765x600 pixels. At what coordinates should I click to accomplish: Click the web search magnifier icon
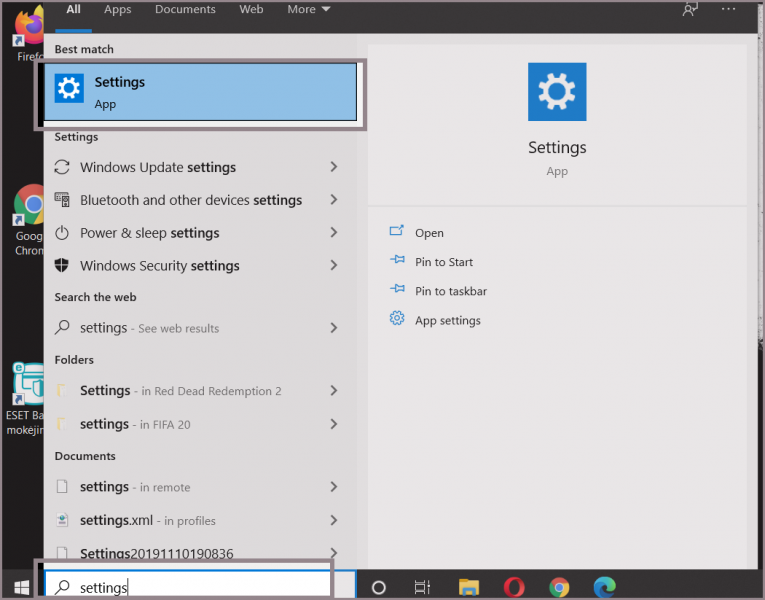point(62,327)
